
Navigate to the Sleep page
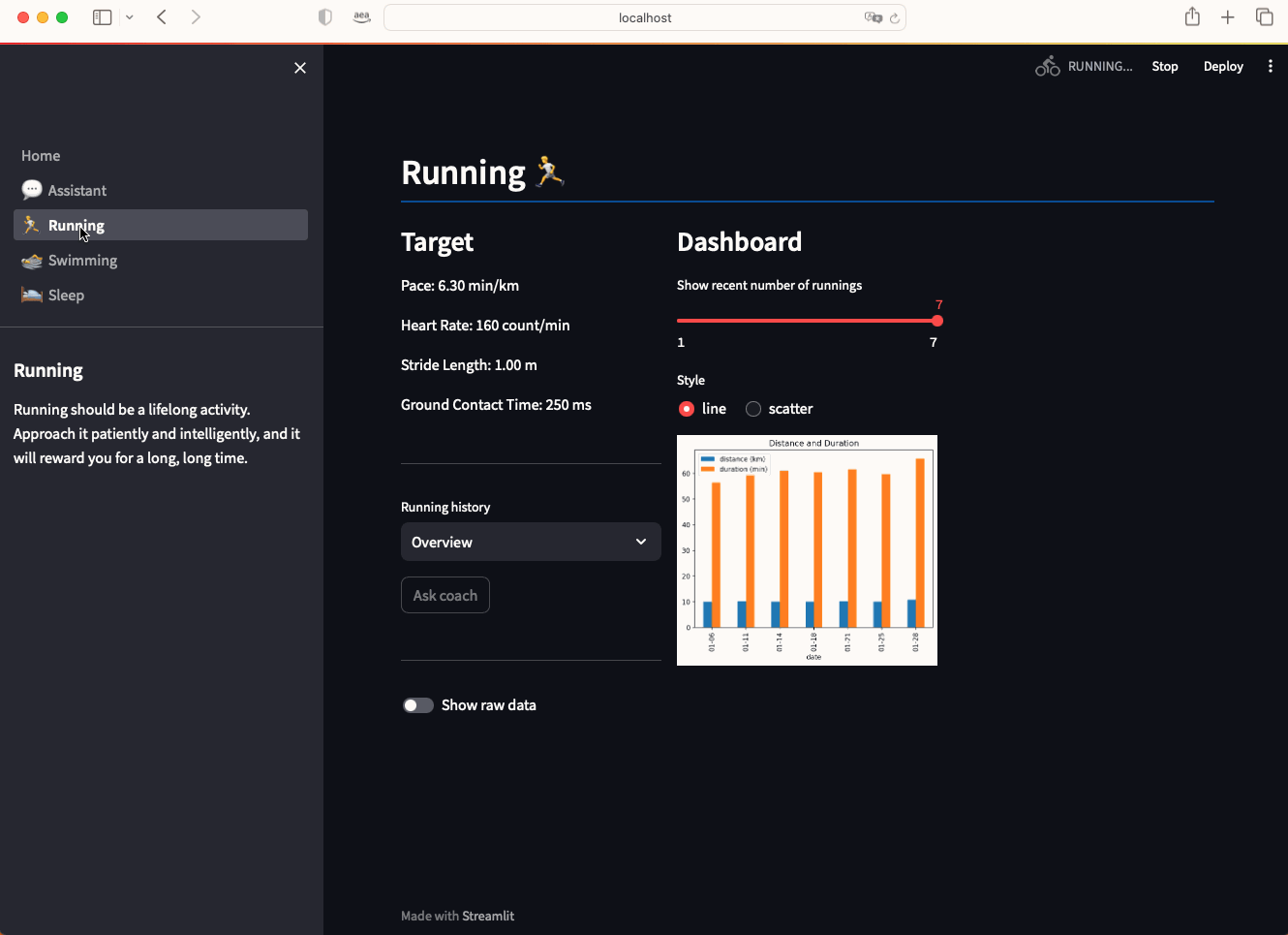[x=66, y=296]
